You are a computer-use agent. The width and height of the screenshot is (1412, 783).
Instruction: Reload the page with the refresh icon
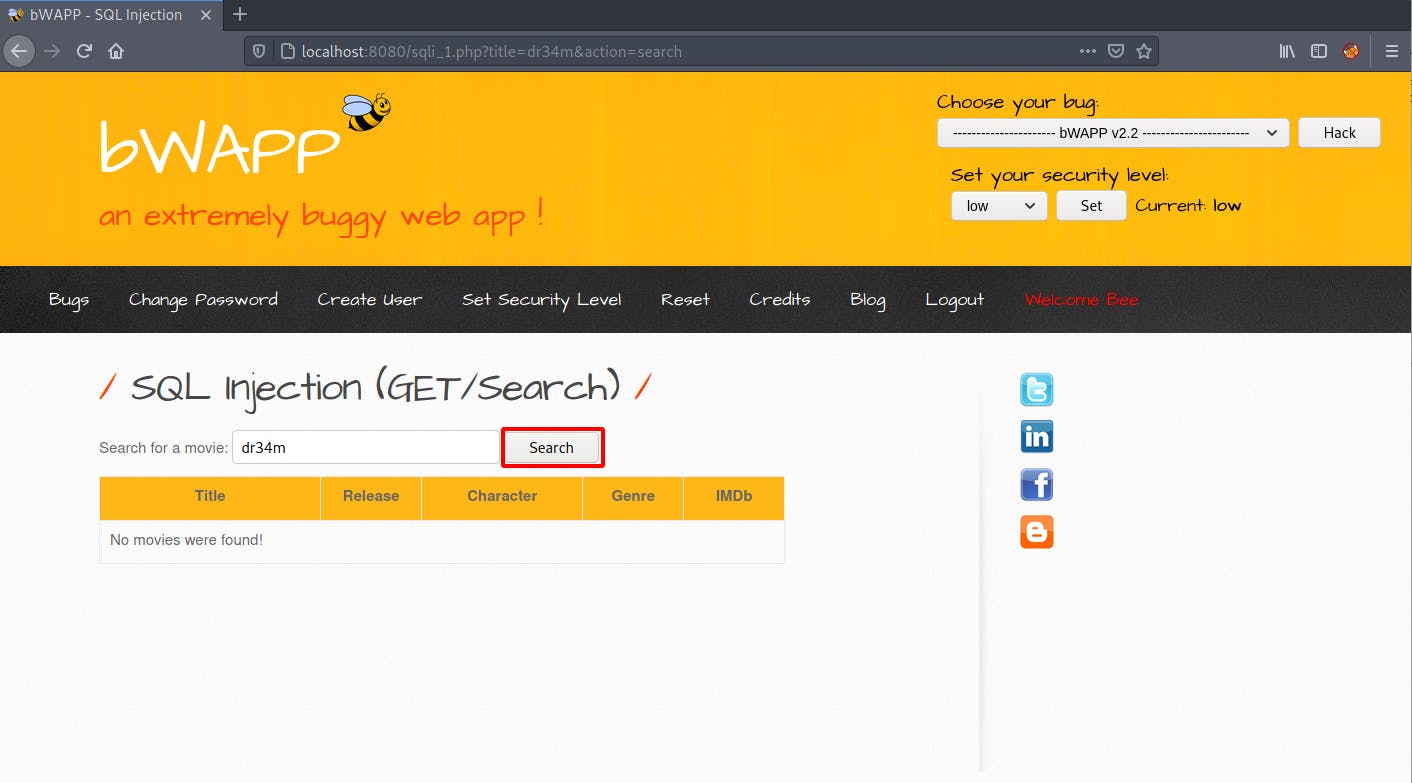pos(84,51)
